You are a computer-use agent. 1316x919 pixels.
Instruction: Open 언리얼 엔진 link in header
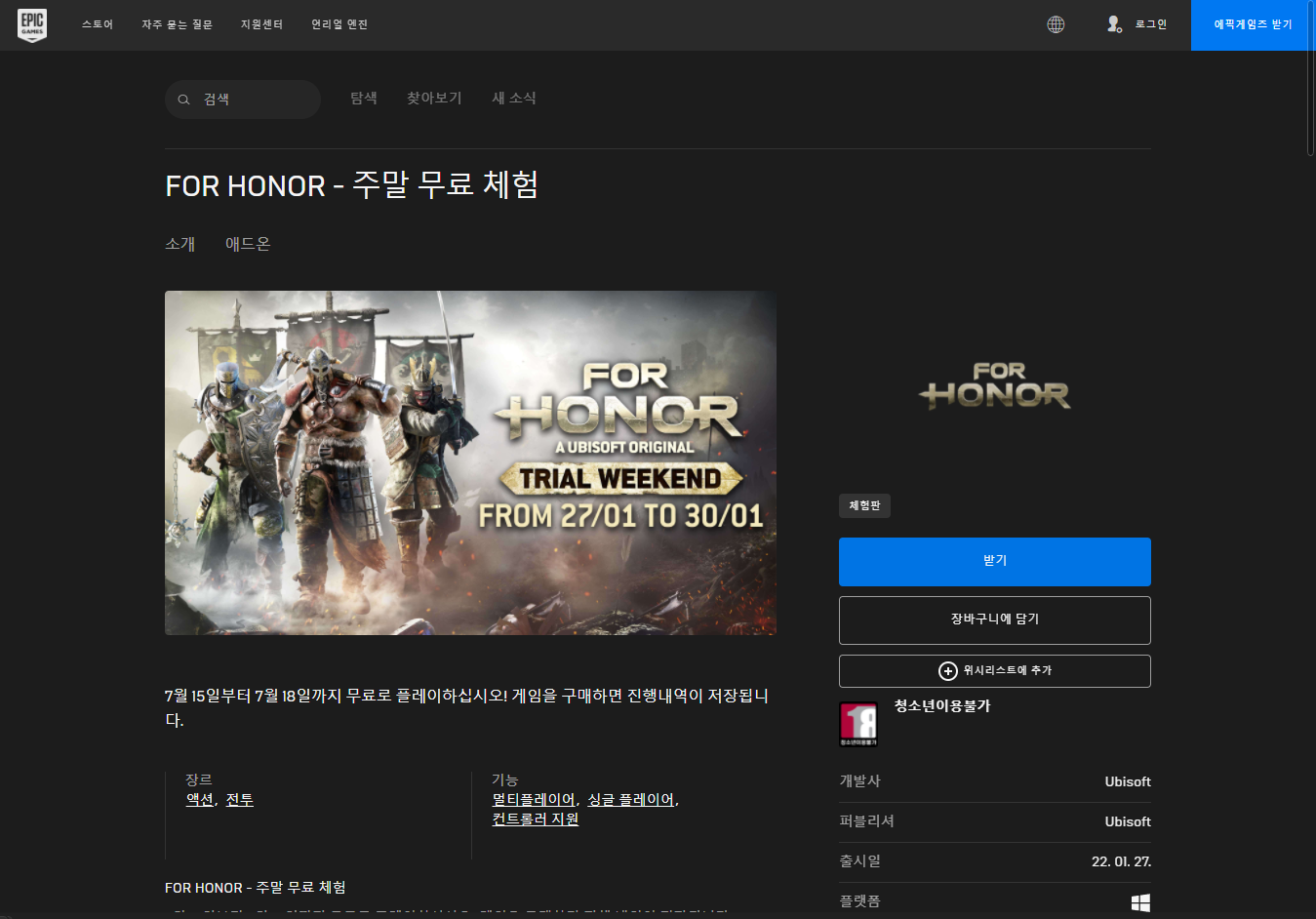pyautogui.click(x=339, y=24)
